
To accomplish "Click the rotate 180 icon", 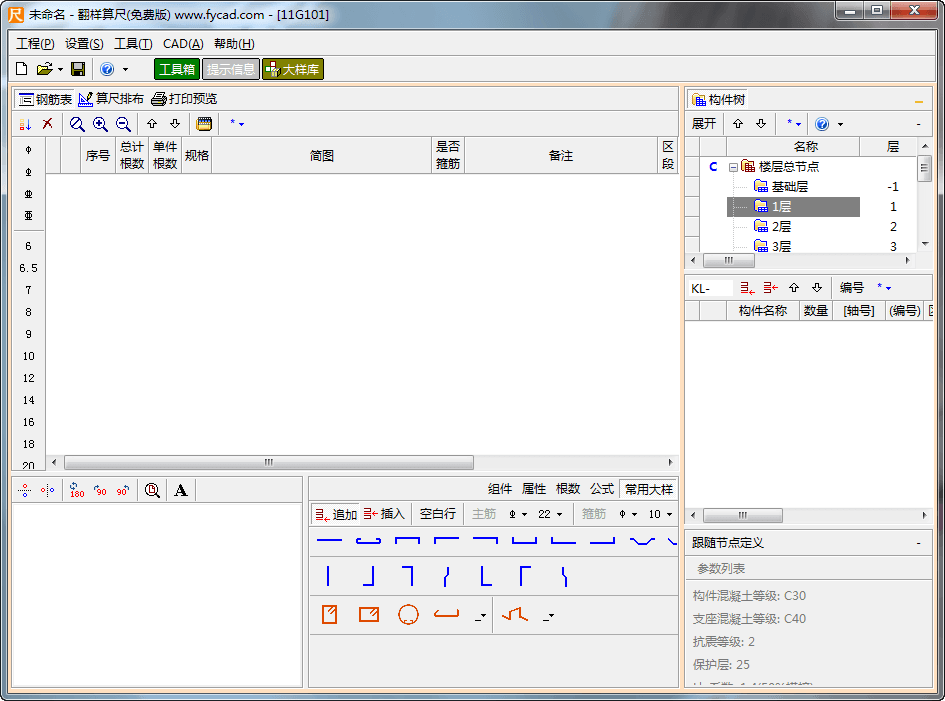I will [x=76, y=489].
